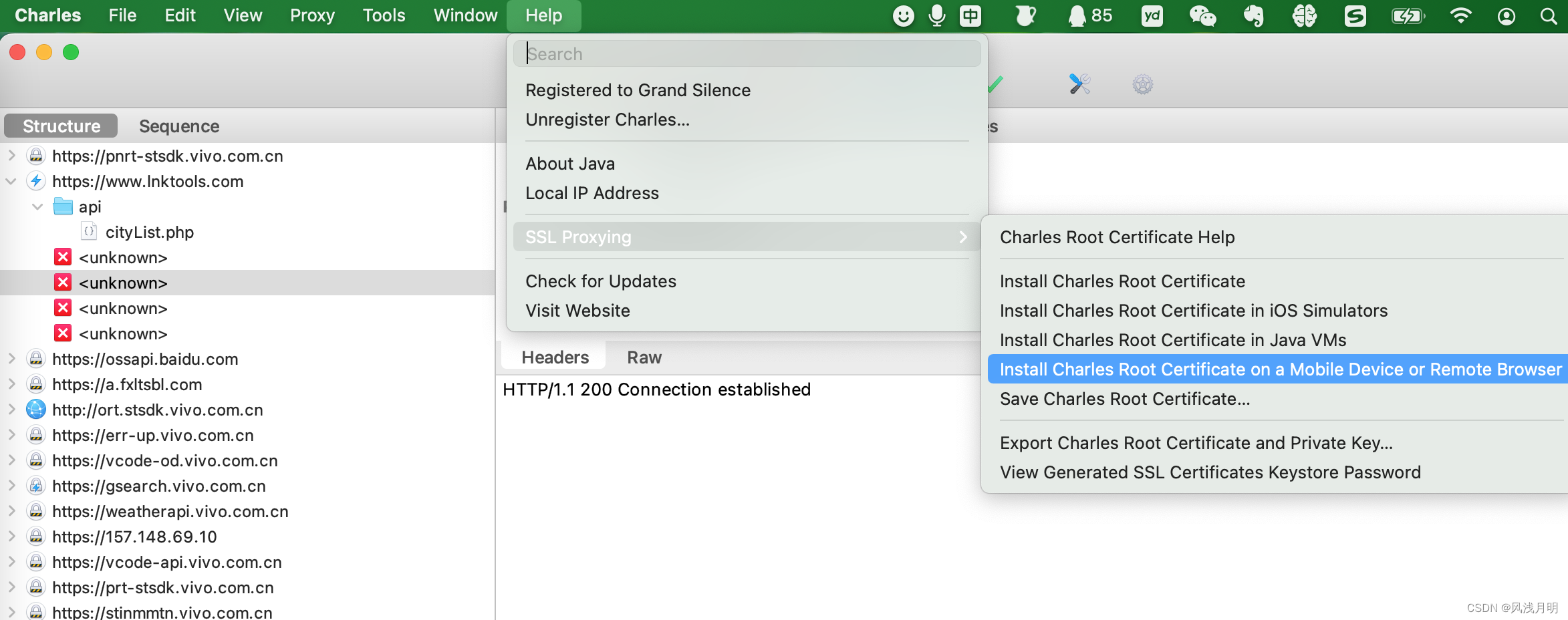Choose Install Charles Root Certificate on Mobile Device

pyautogui.click(x=1277, y=369)
